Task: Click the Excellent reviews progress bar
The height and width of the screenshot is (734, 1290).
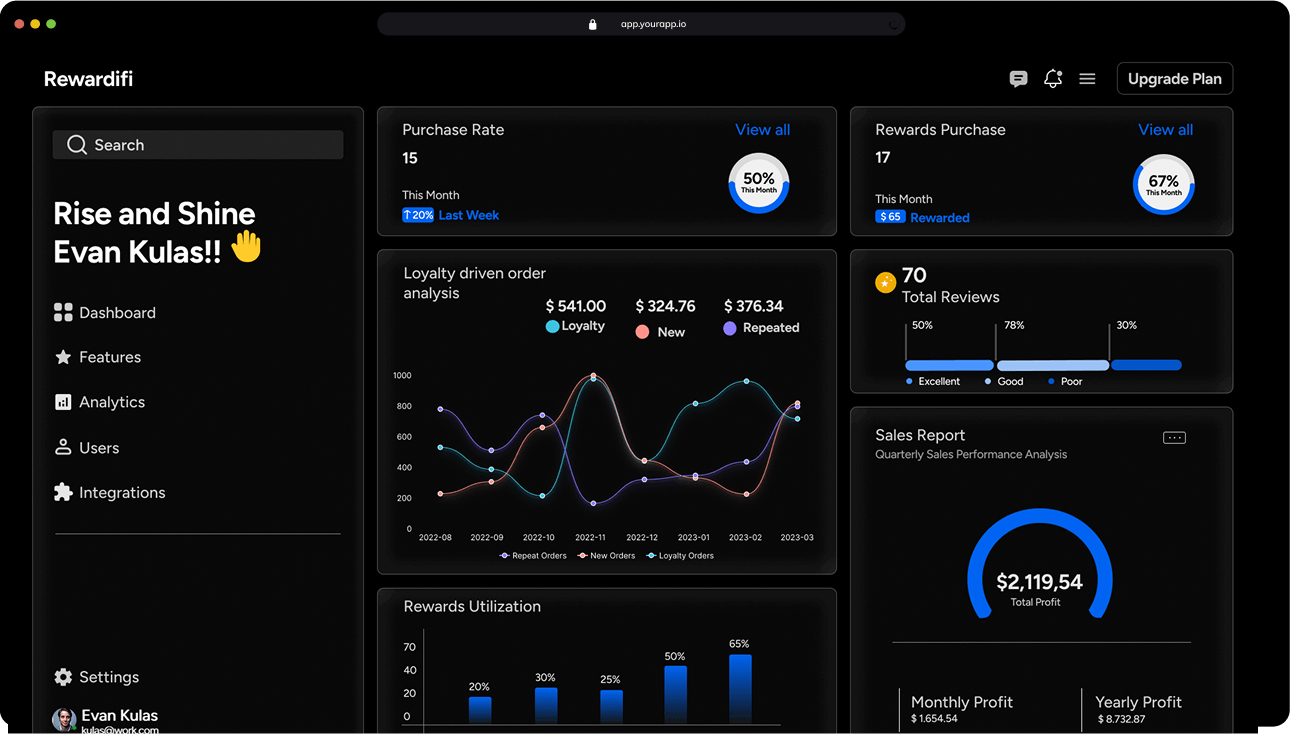Action: click(x=948, y=365)
